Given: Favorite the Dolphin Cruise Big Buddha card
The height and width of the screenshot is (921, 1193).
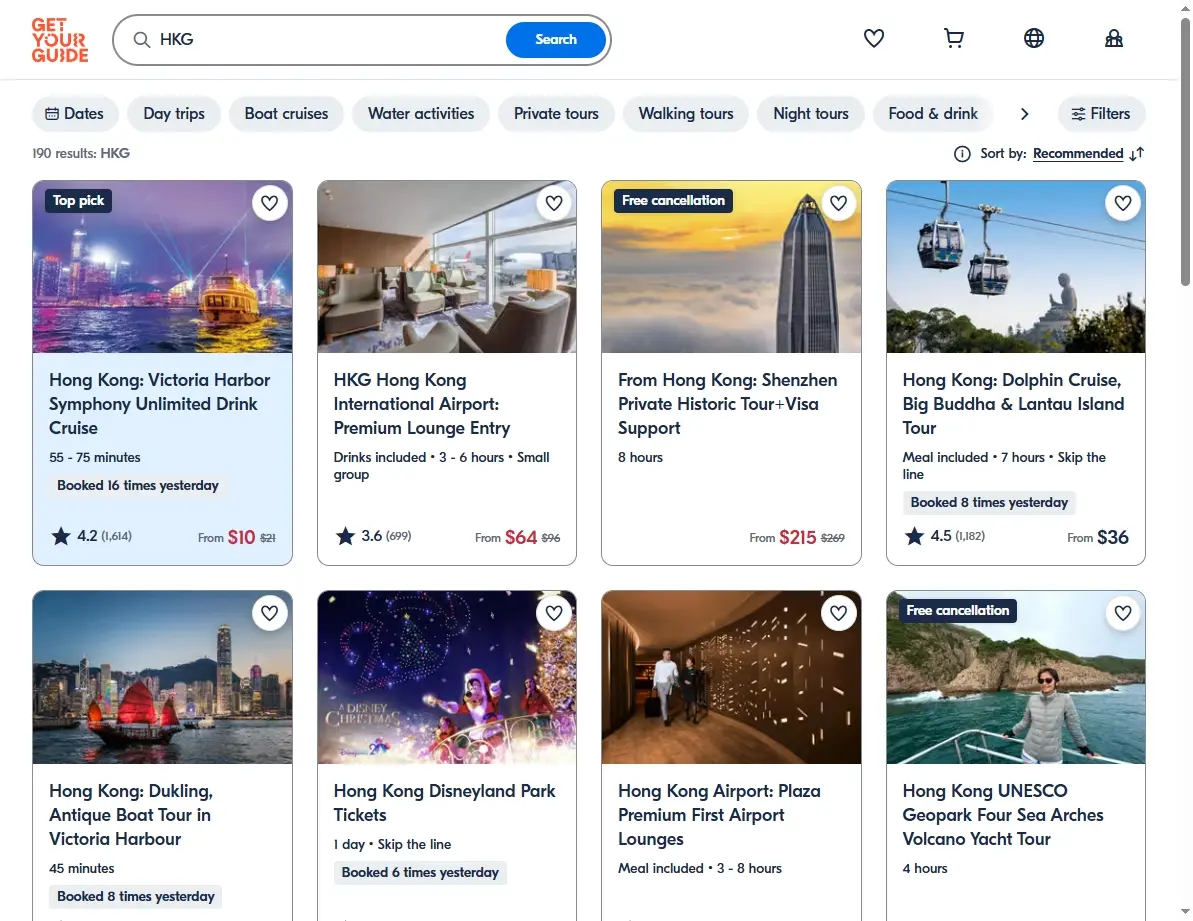Looking at the screenshot, I should pyautogui.click(x=1123, y=203).
